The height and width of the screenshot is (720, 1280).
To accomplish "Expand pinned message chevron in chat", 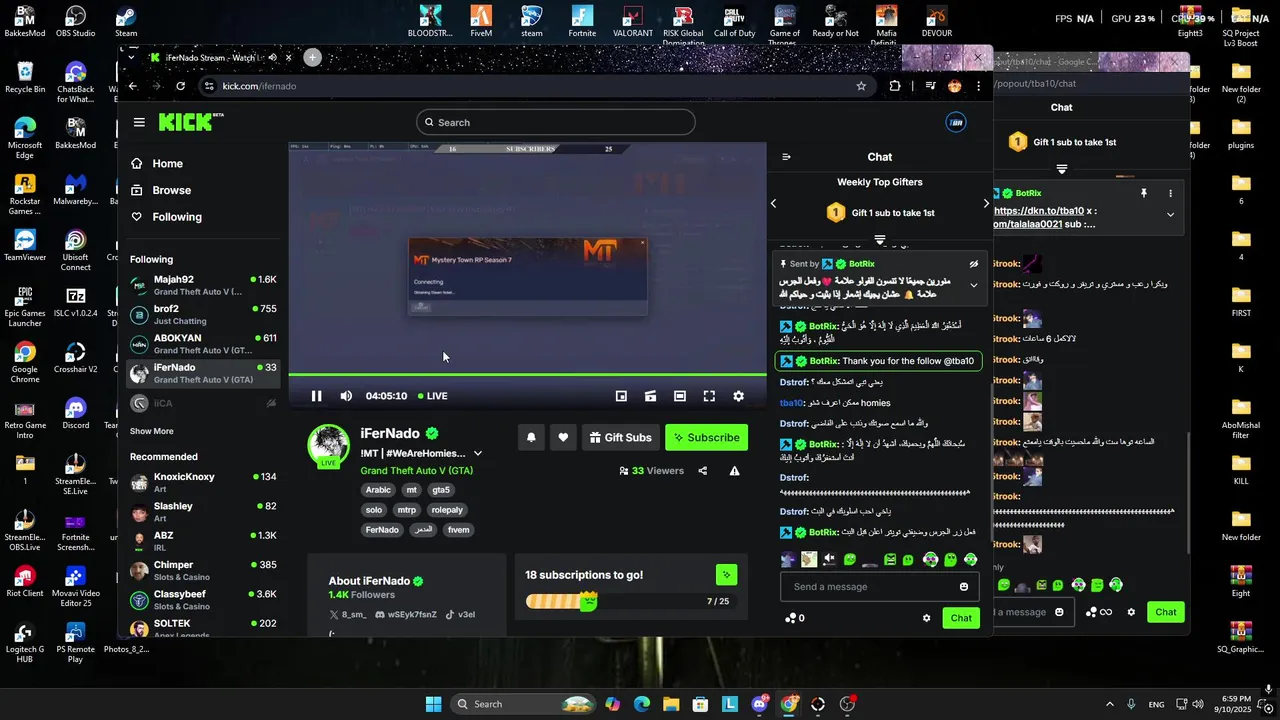I will 973,285.
